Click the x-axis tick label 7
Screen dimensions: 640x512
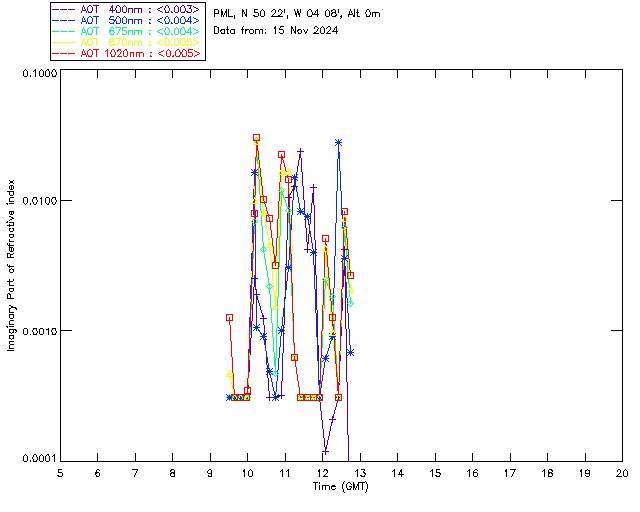[x=135, y=473]
